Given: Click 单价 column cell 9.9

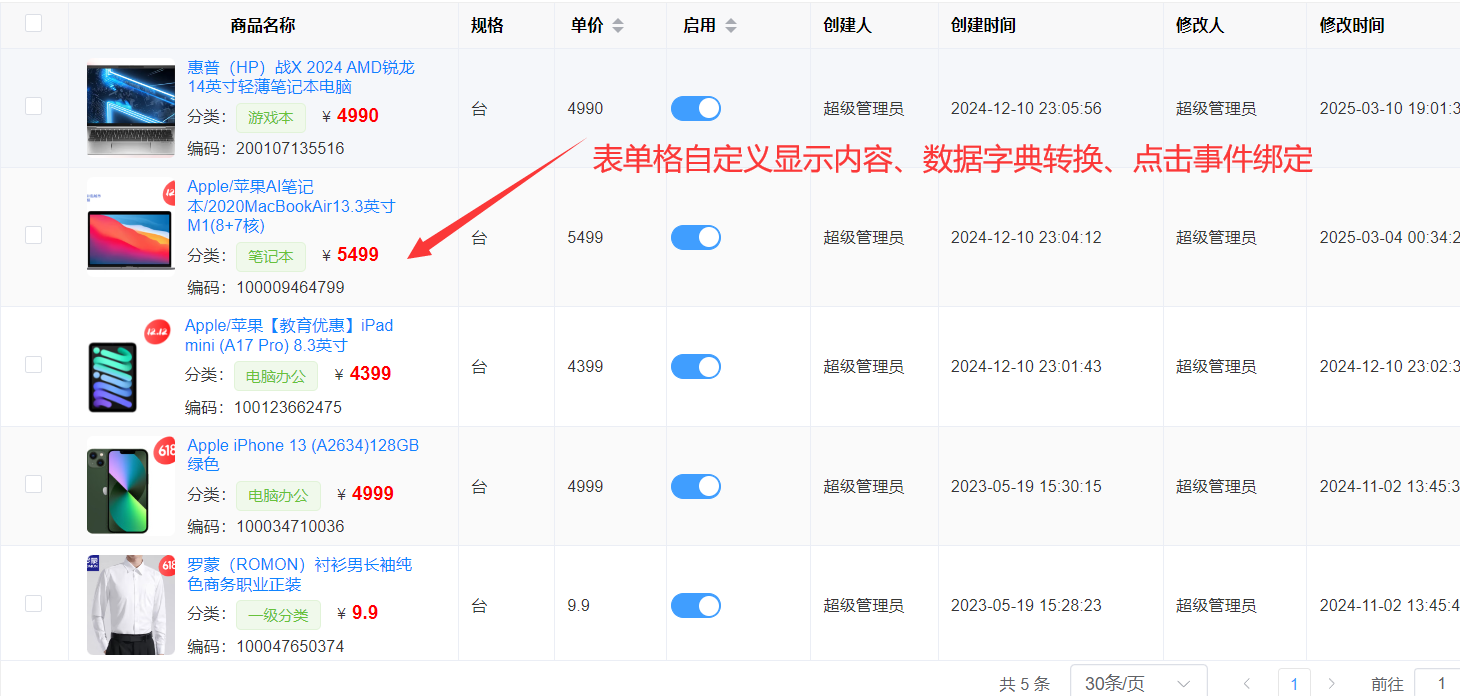Looking at the screenshot, I should point(578,606).
